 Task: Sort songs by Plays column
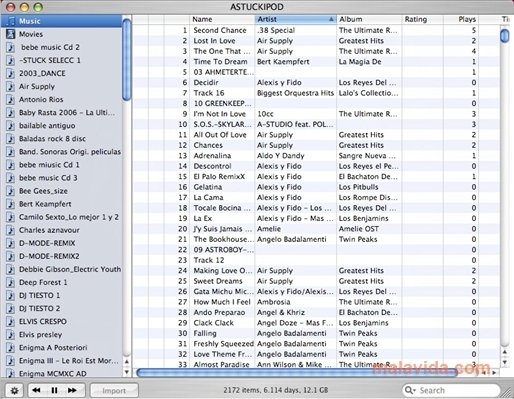[x=461, y=19]
